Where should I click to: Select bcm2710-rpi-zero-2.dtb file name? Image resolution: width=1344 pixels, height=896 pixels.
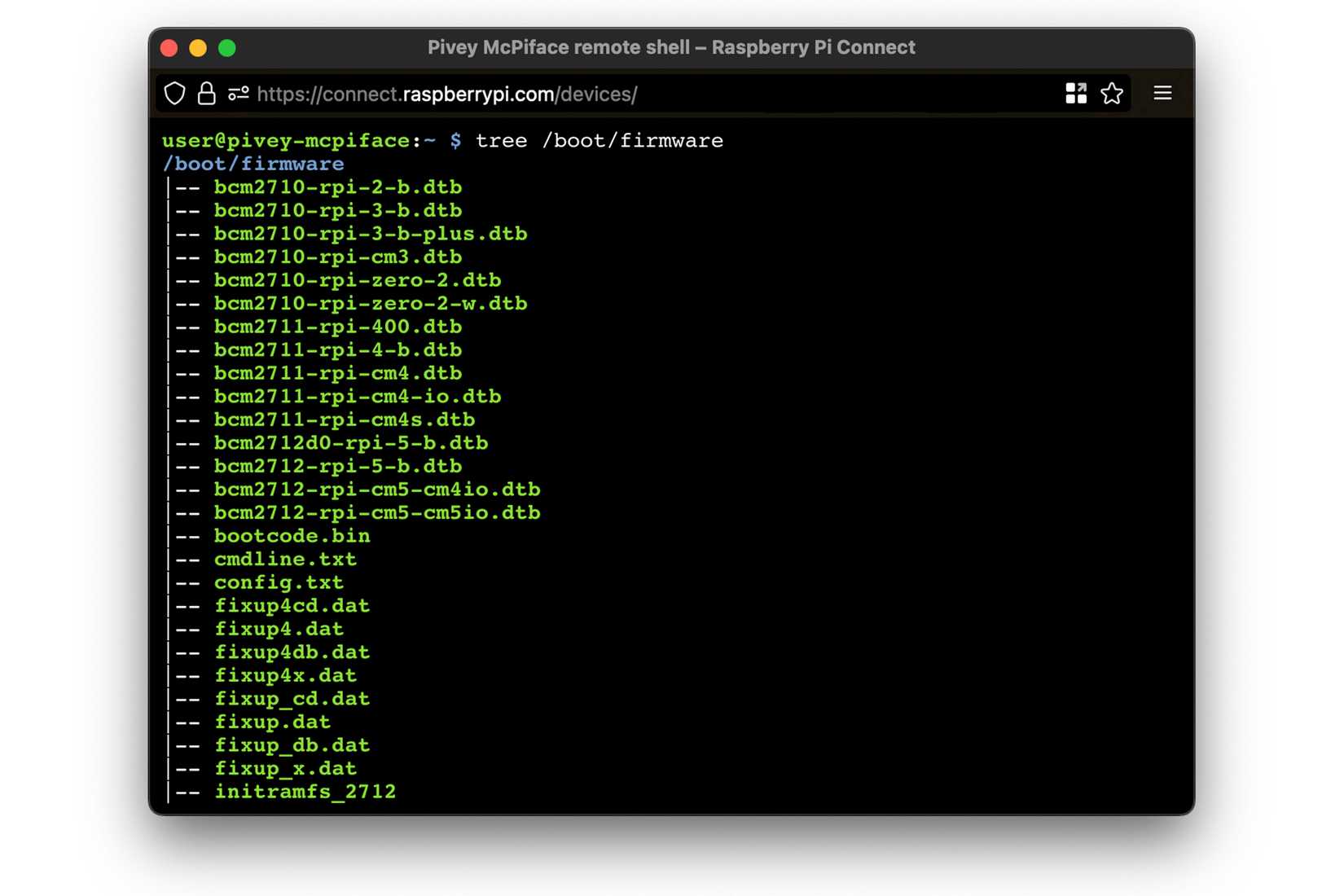(x=358, y=280)
